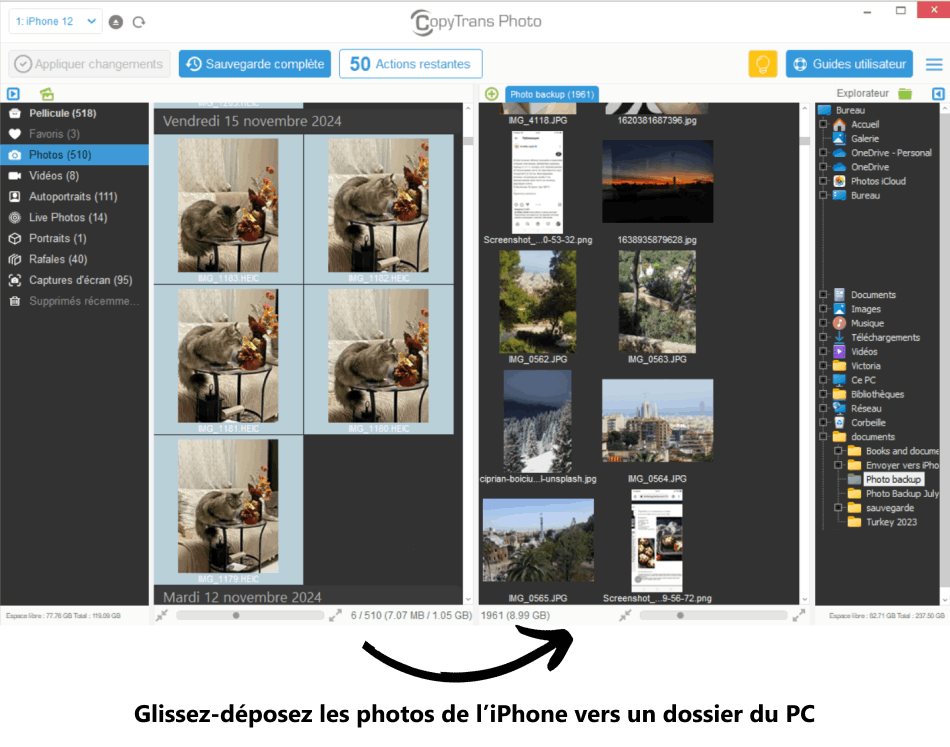
Task: Collapse the Explorateur panel with the blue arrow
Action: click(x=938, y=94)
